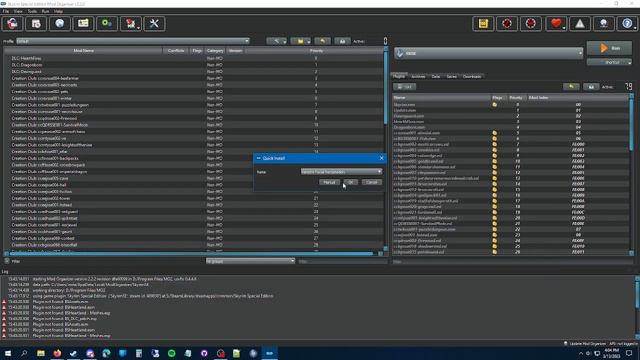Select the DLC: HearthFires mod row

coord(193,58)
